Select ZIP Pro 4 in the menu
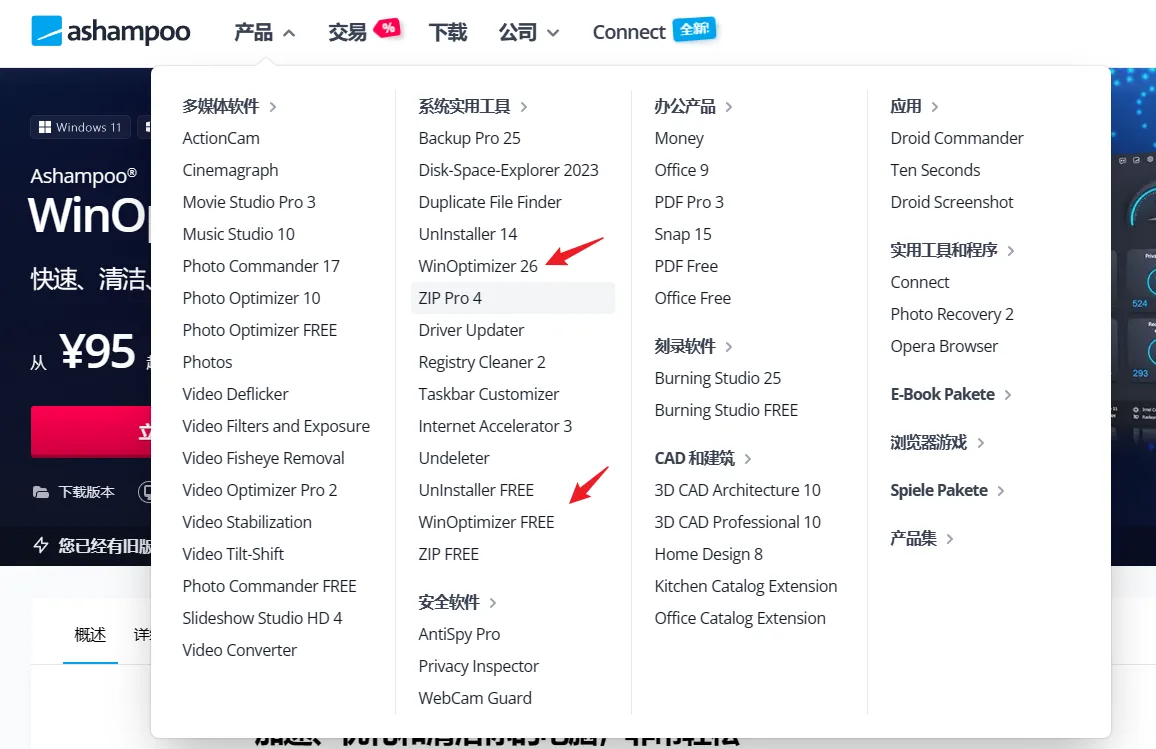The image size is (1156, 749). pyautogui.click(x=450, y=298)
